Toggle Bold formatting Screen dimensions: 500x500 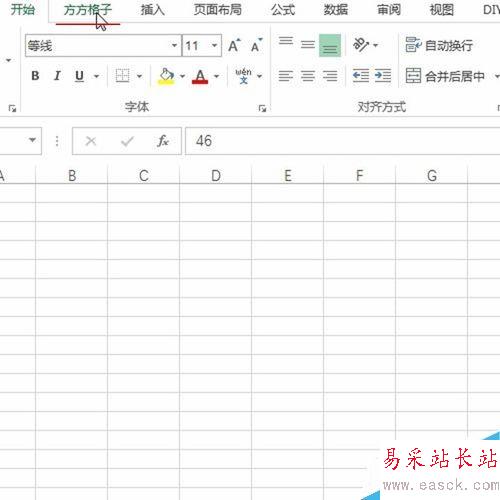pyautogui.click(x=35, y=76)
